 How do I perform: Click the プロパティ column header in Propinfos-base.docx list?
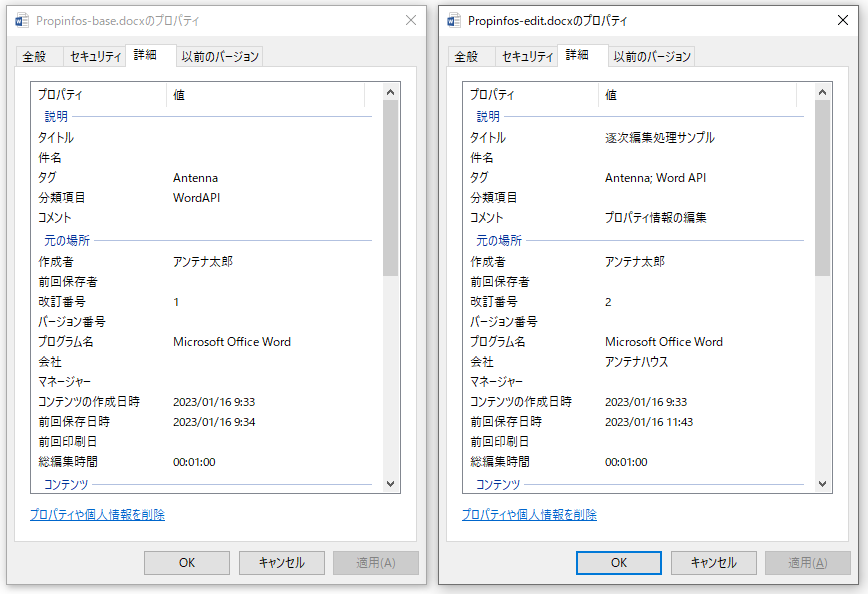(100, 95)
